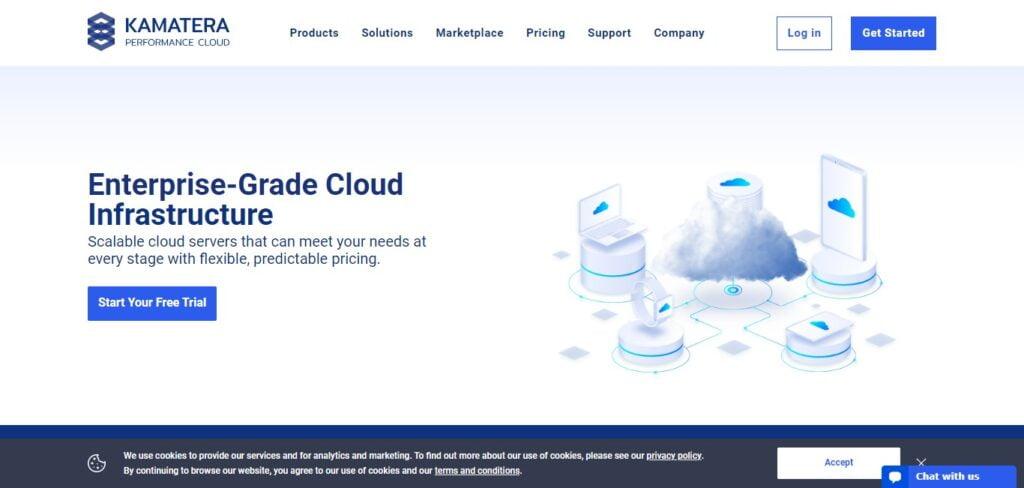This screenshot has height=488, width=1024.
Task: Click Start Your Free Trial
Action: point(152,303)
